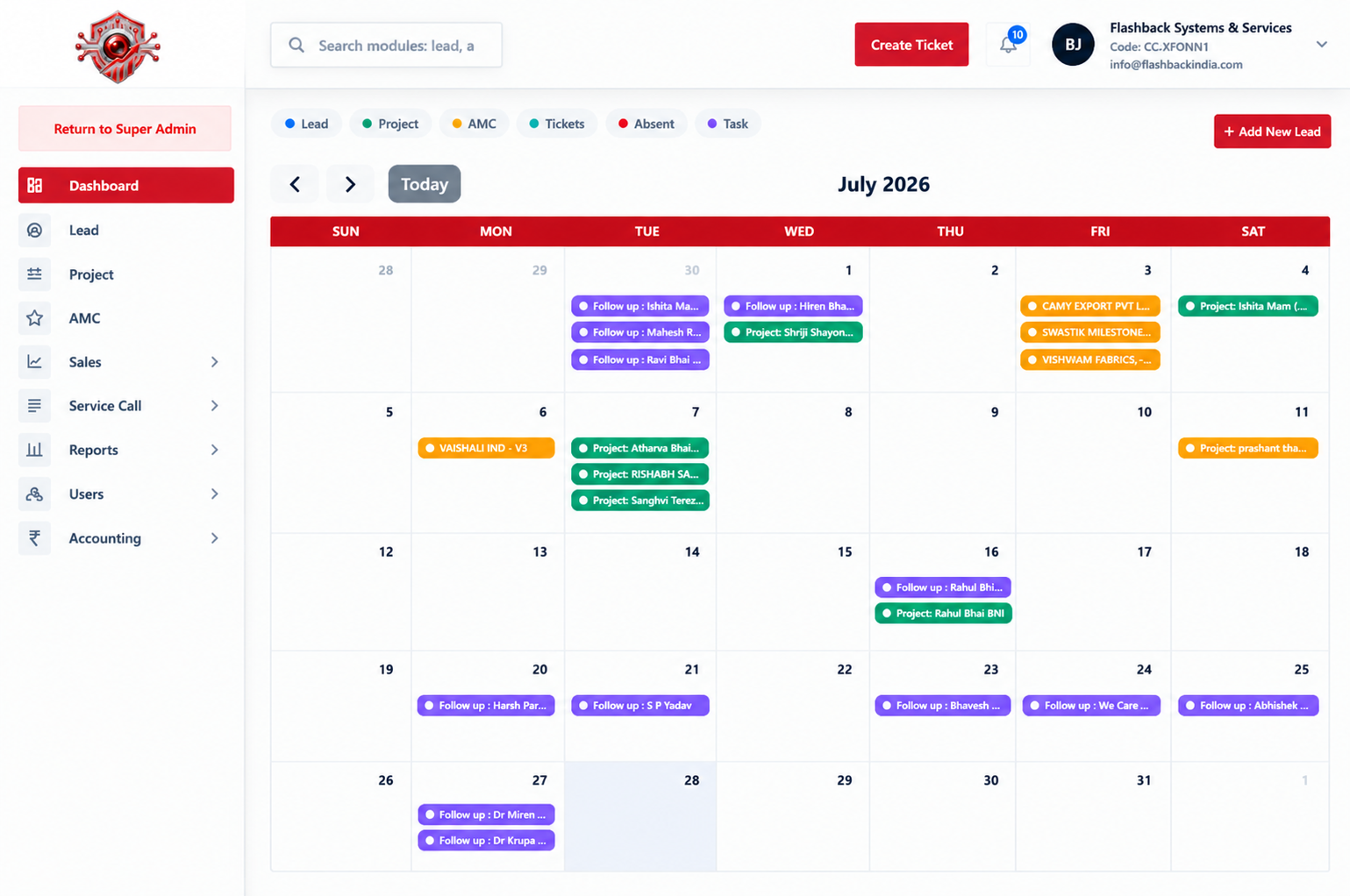Expand the Reports submenu chevron
Viewport: 1350px width, 896px height.
[215, 450]
